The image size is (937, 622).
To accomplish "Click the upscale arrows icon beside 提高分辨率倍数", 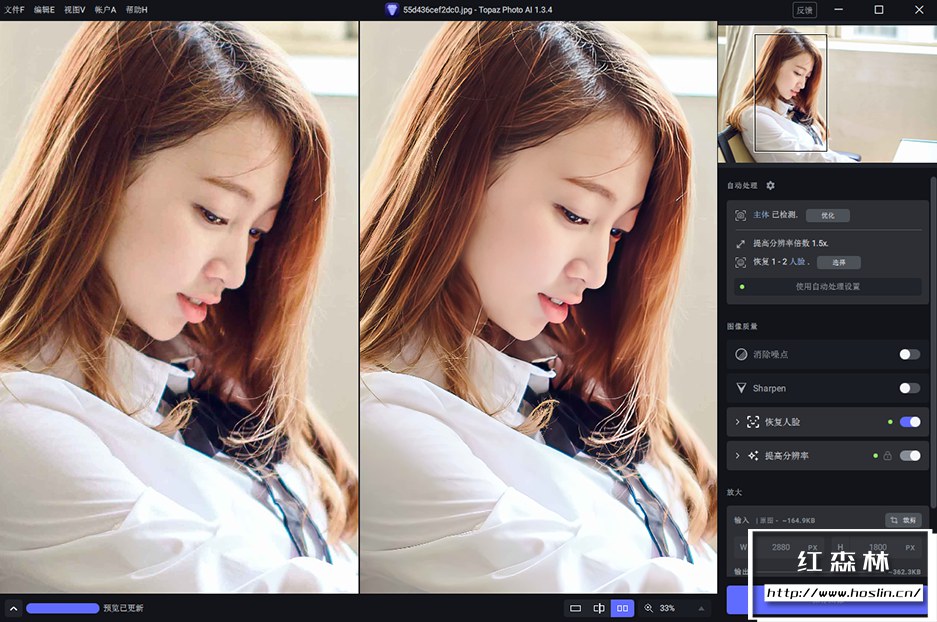I will pyautogui.click(x=740, y=243).
